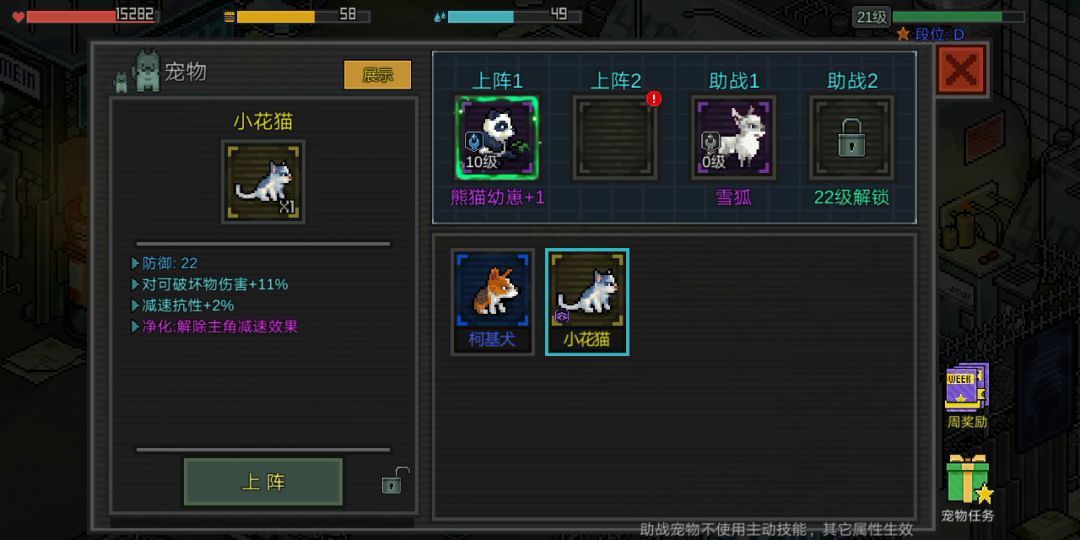The height and width of the screenshot is (540, 1080).
Task: Tap the 段位: D rank star label
Action: click(x=931, y=34)
